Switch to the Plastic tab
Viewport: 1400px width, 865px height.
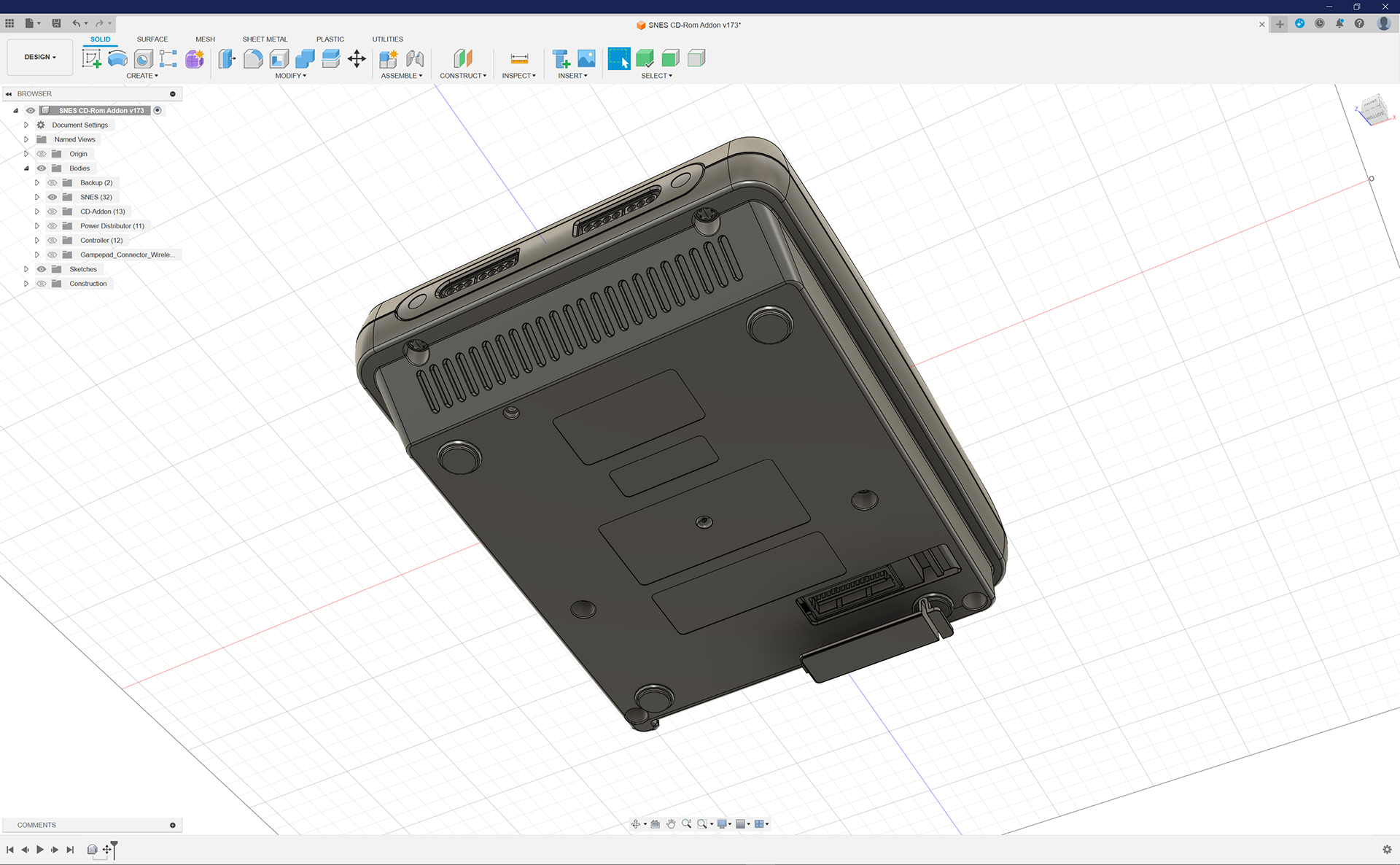[x=330, y=39]
